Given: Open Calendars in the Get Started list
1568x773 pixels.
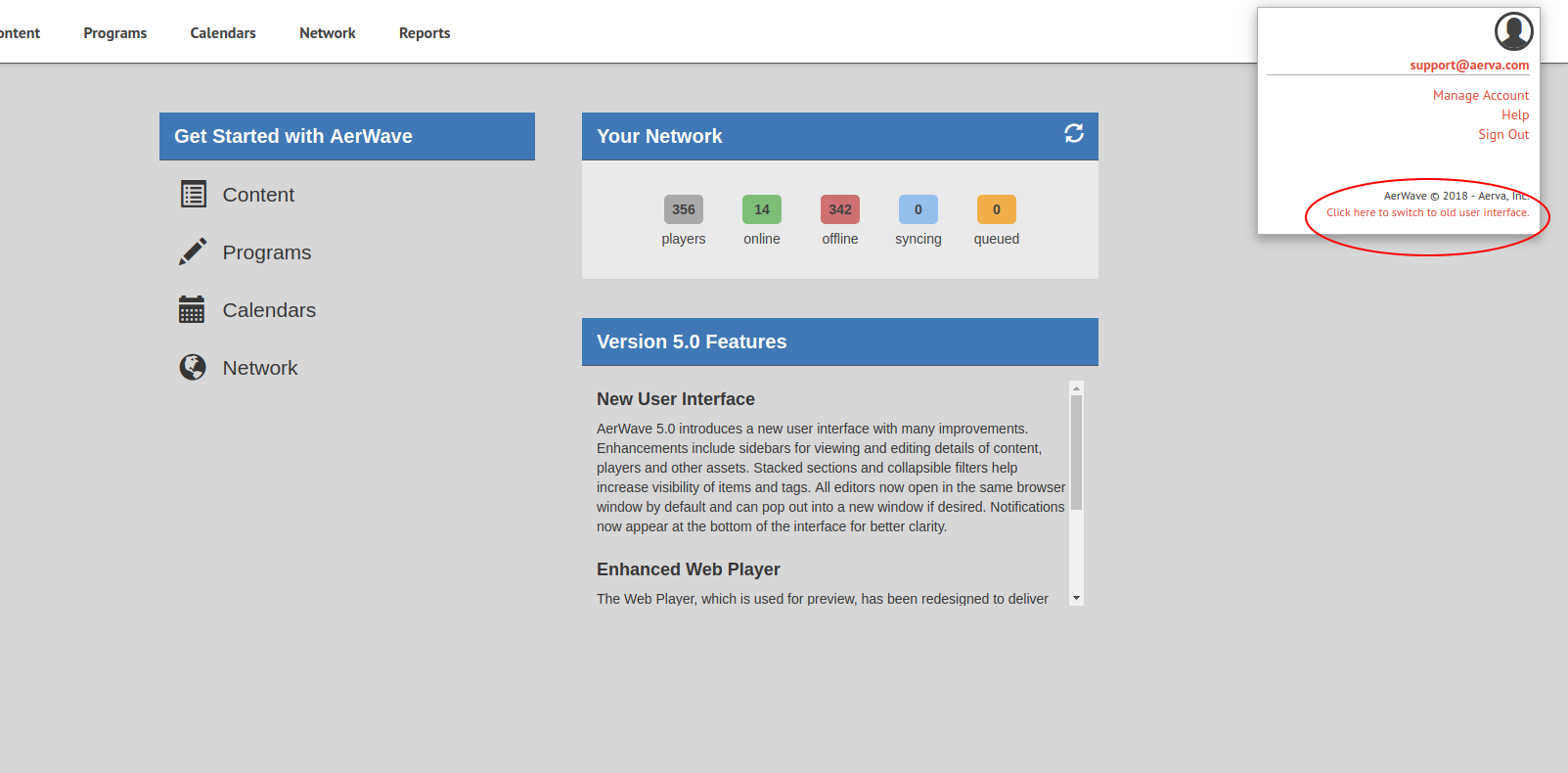Looking at the screenshot, I should point(269,310).
